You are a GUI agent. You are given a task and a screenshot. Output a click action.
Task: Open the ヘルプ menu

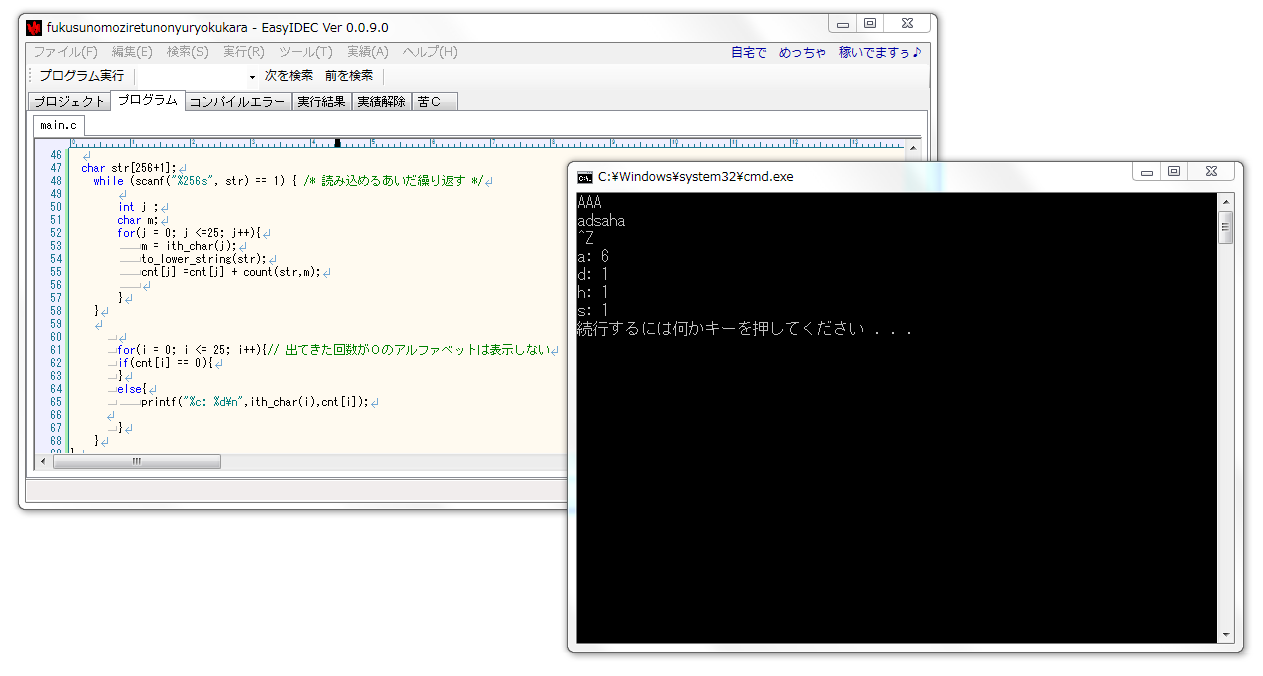[428, 53]
